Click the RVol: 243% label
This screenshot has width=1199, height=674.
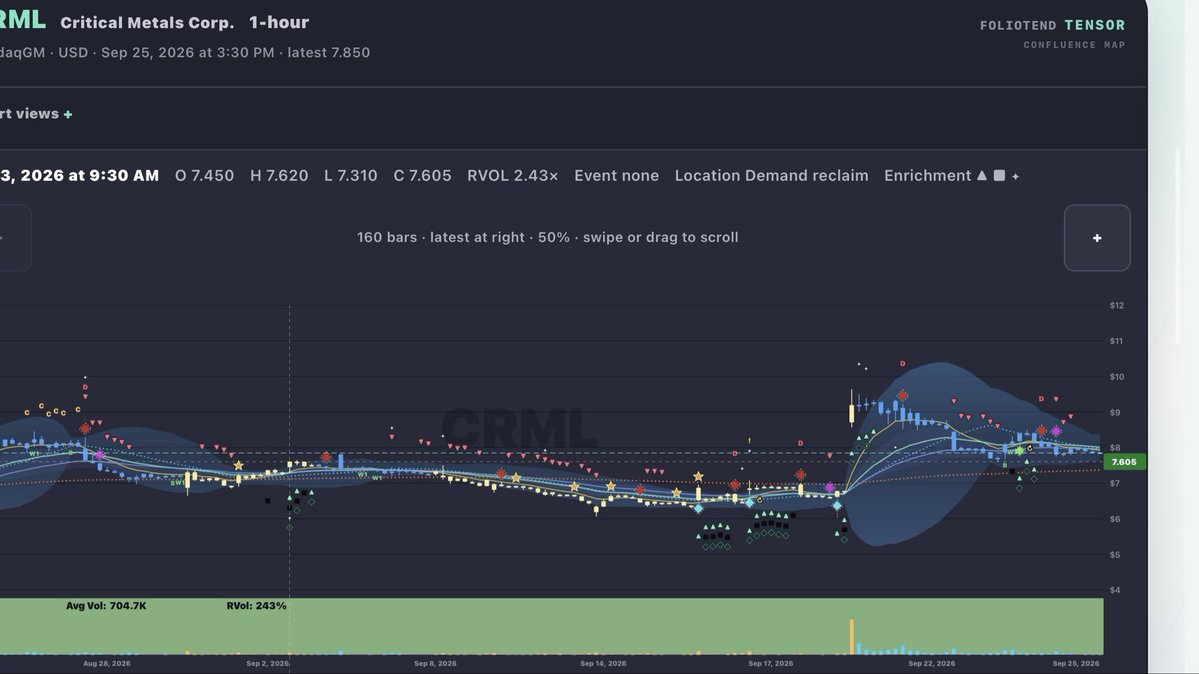[256, 605]
